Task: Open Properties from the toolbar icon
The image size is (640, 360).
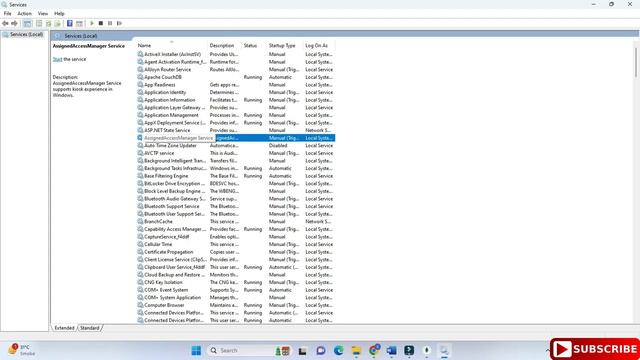Action: 39,23
